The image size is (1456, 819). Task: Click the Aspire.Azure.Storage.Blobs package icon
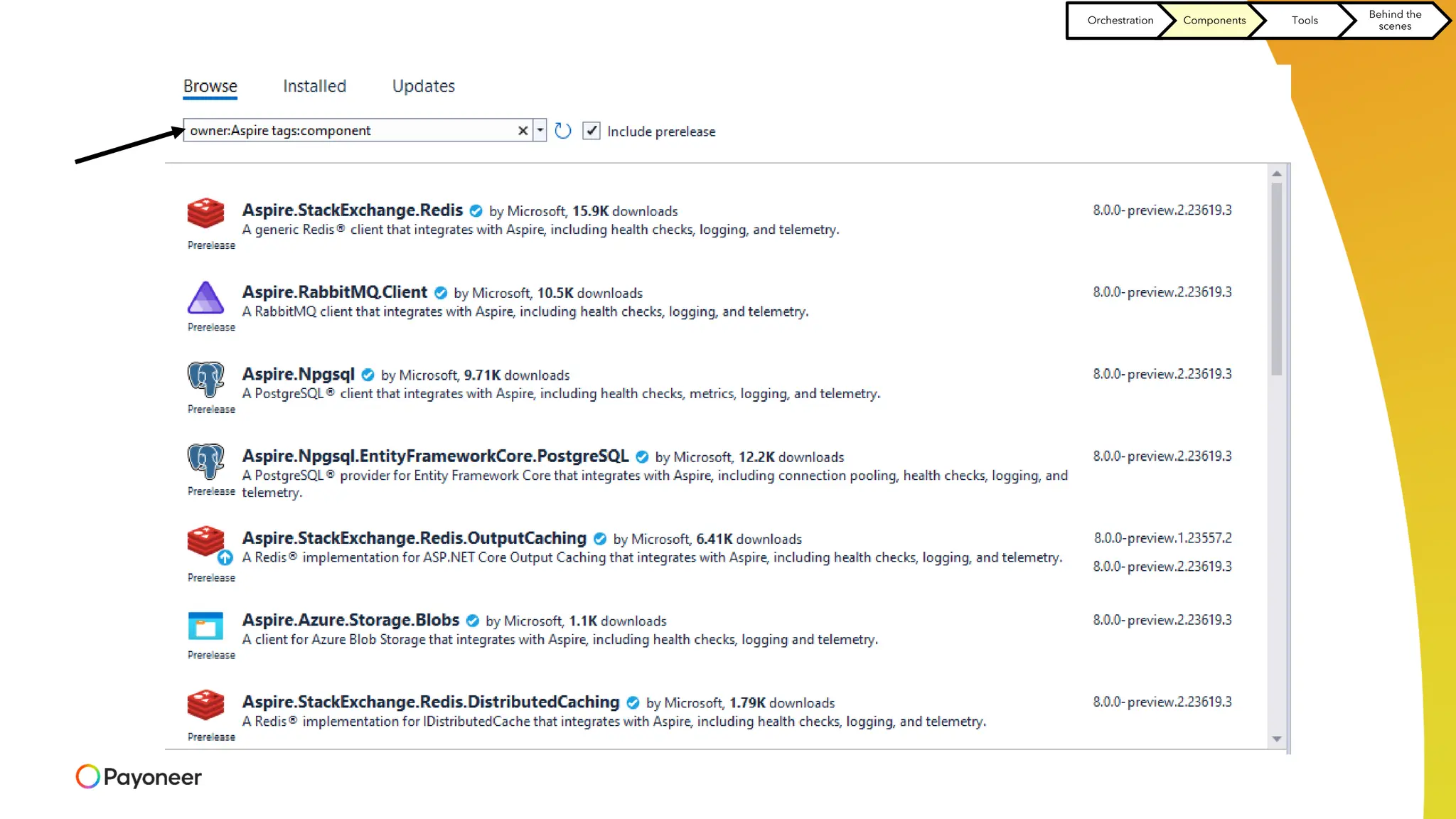205,626
